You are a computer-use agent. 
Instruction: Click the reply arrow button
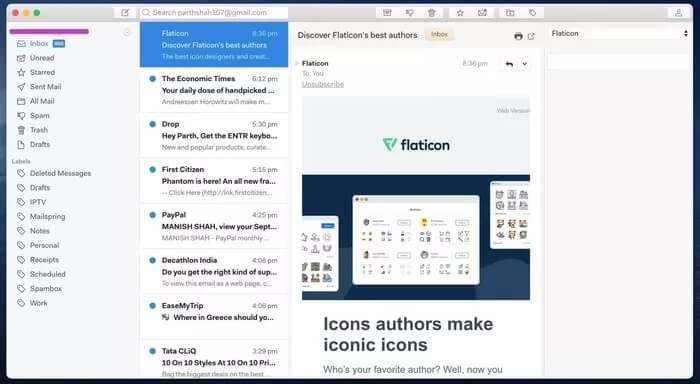pos(509,64)
